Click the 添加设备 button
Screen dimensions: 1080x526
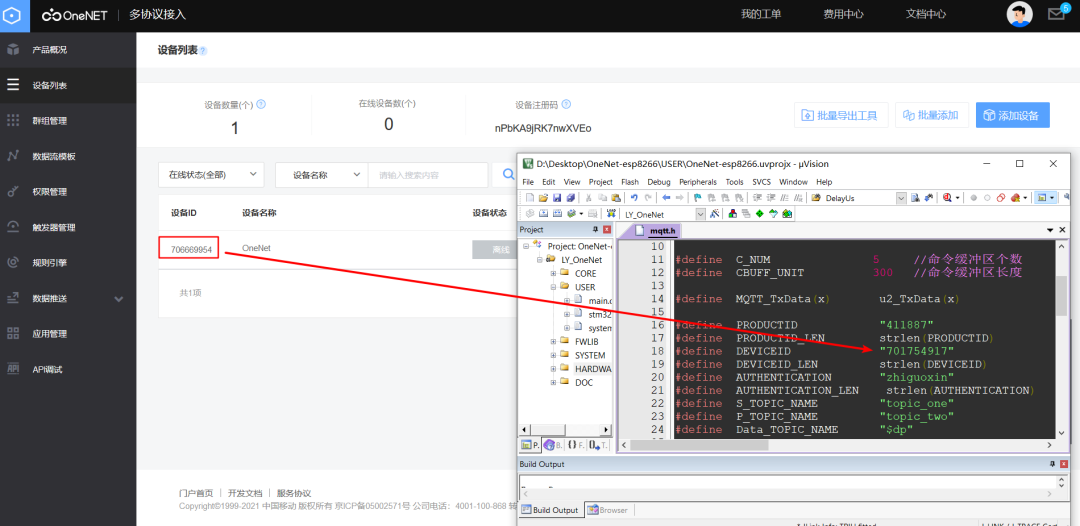[1012, 115]
